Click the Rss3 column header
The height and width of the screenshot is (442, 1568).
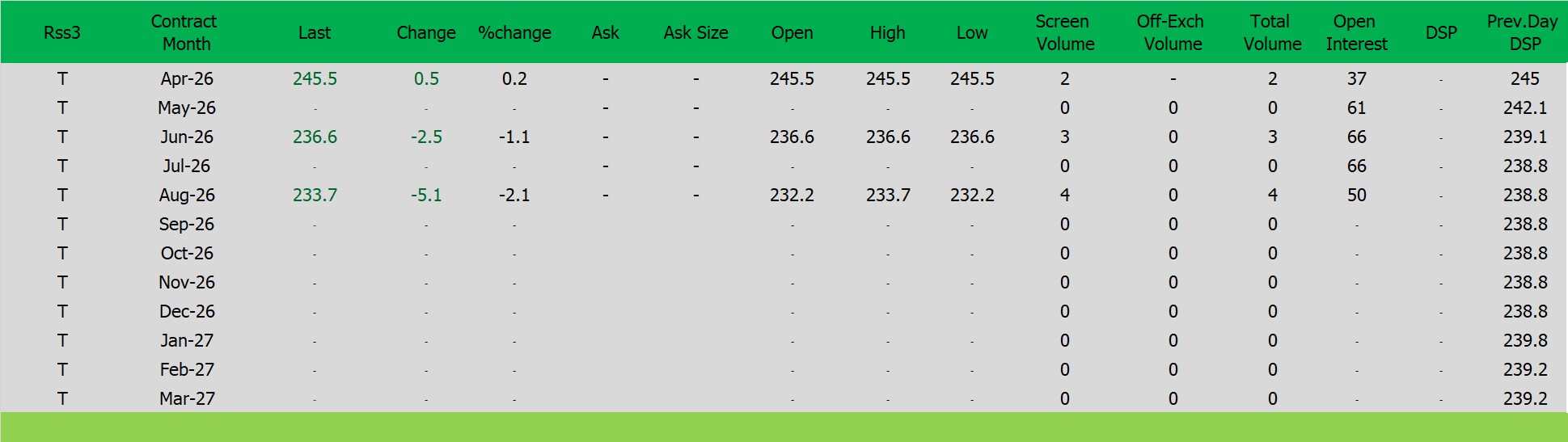point(61,32)
